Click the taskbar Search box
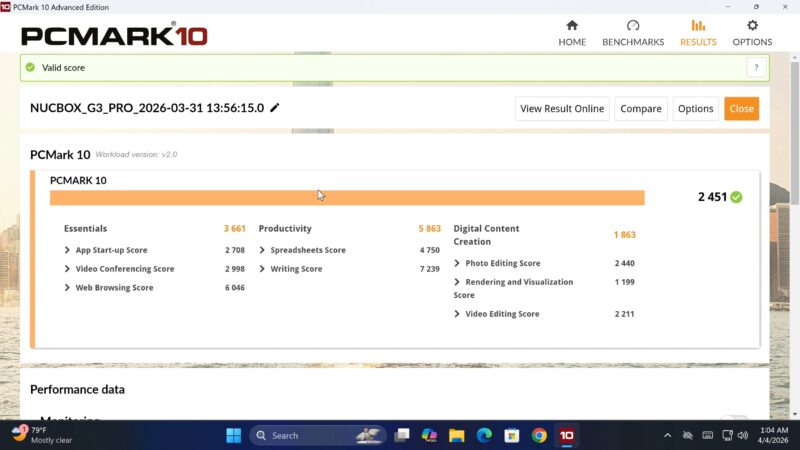Image resolution: width=800 pixels, height=450 pixels. click(317, 435)
